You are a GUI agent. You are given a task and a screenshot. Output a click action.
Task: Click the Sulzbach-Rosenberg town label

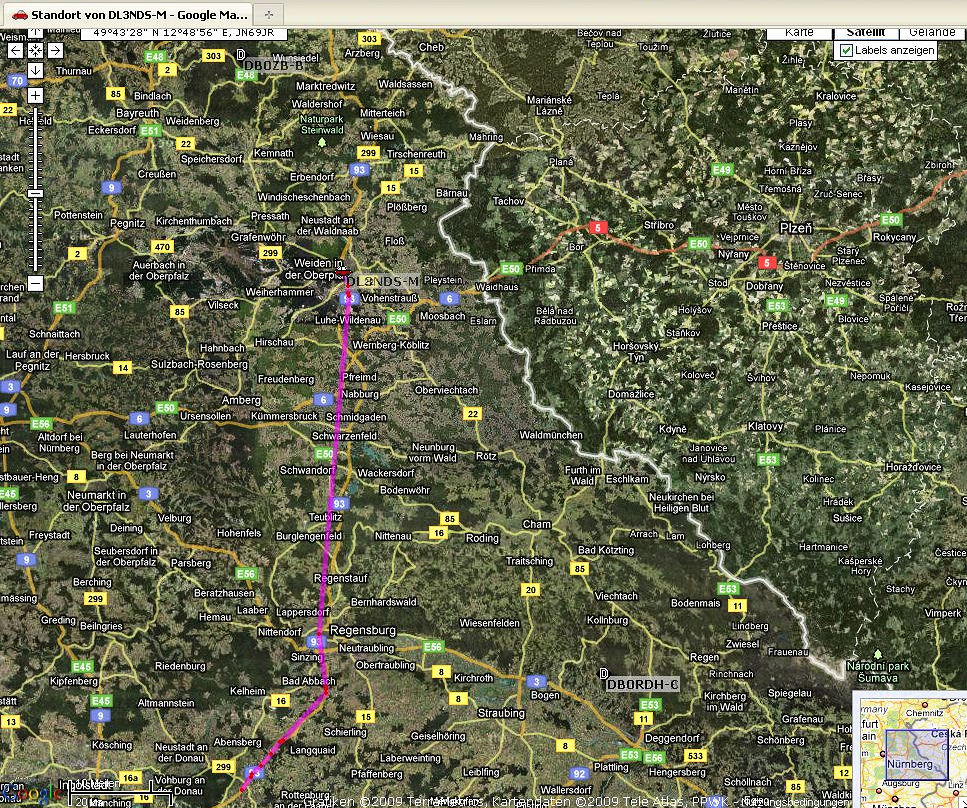[x=199, y=365]
